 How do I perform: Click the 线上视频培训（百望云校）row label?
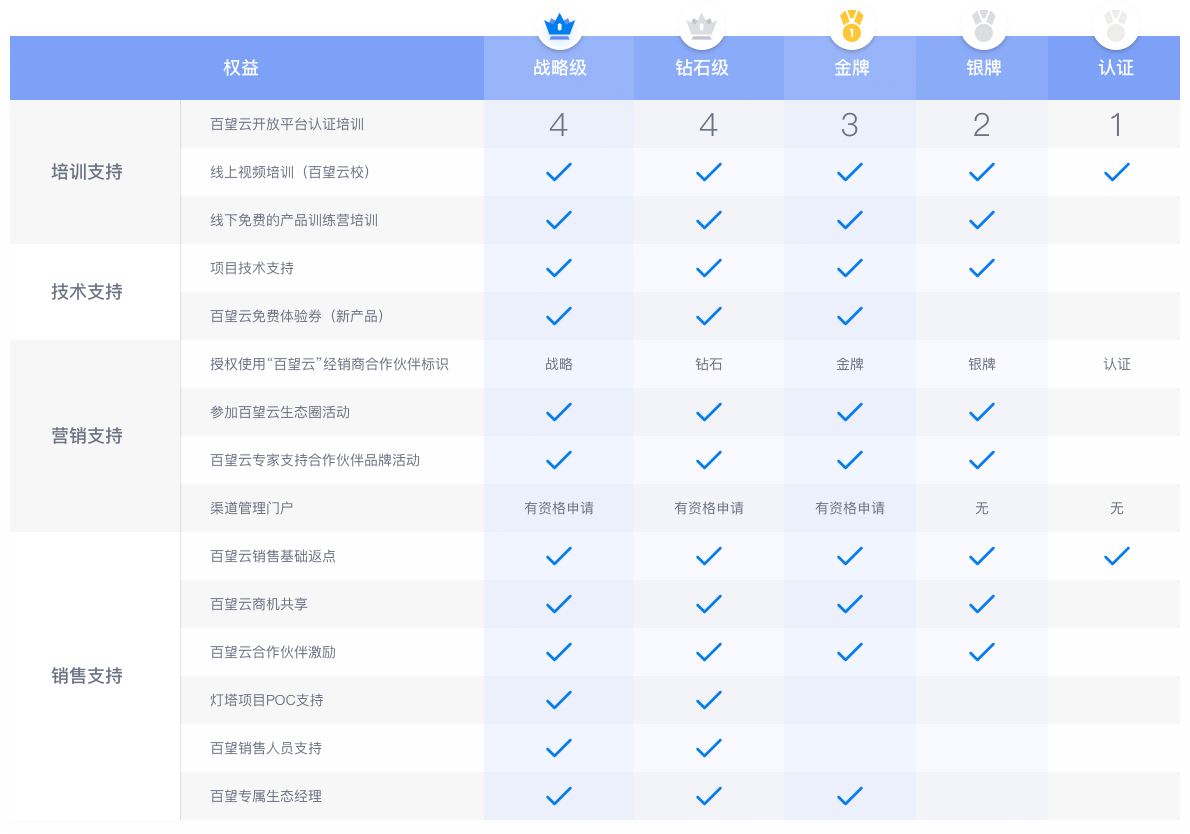(x=292, y=172)
